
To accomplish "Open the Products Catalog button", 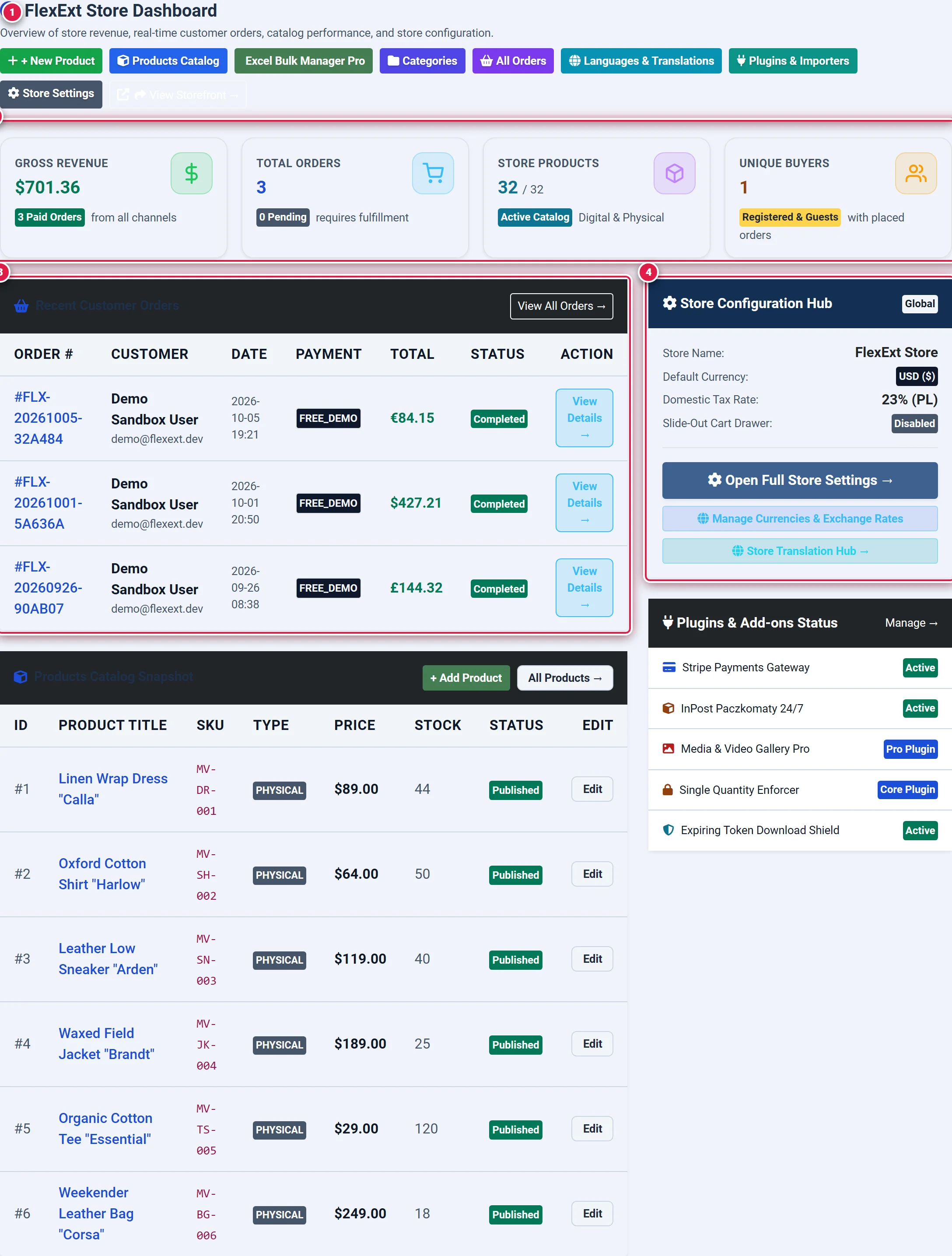I will [168, 61].
